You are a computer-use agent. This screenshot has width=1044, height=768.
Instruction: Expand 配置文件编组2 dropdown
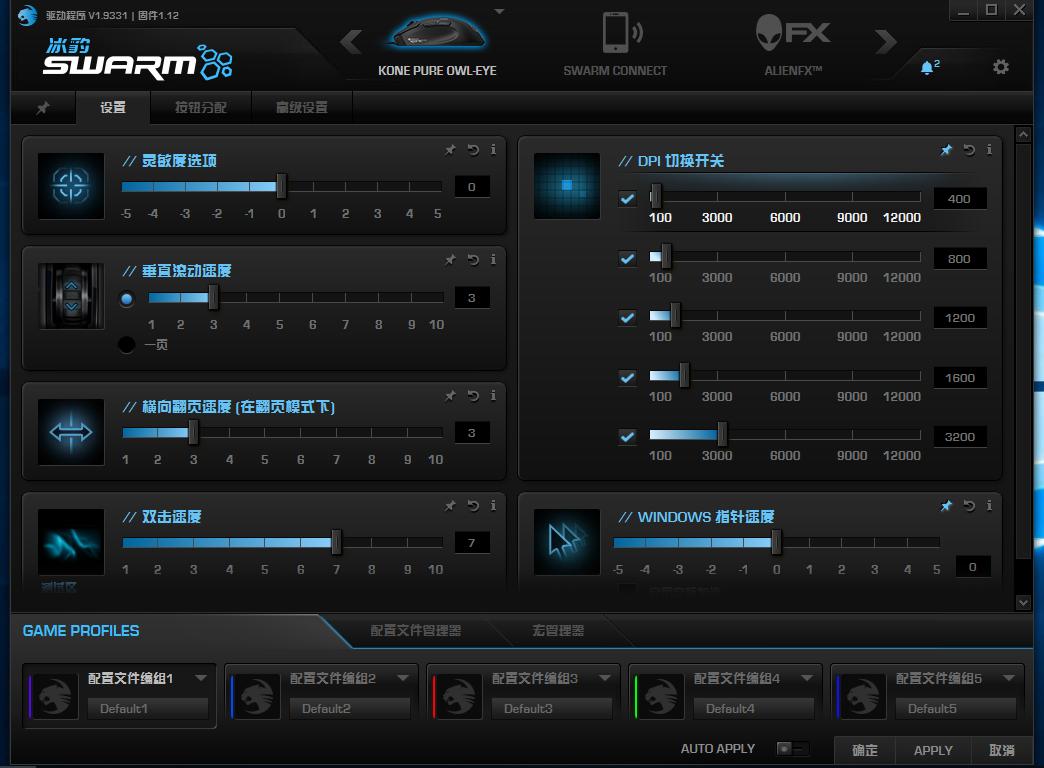[x=403, y=678]
